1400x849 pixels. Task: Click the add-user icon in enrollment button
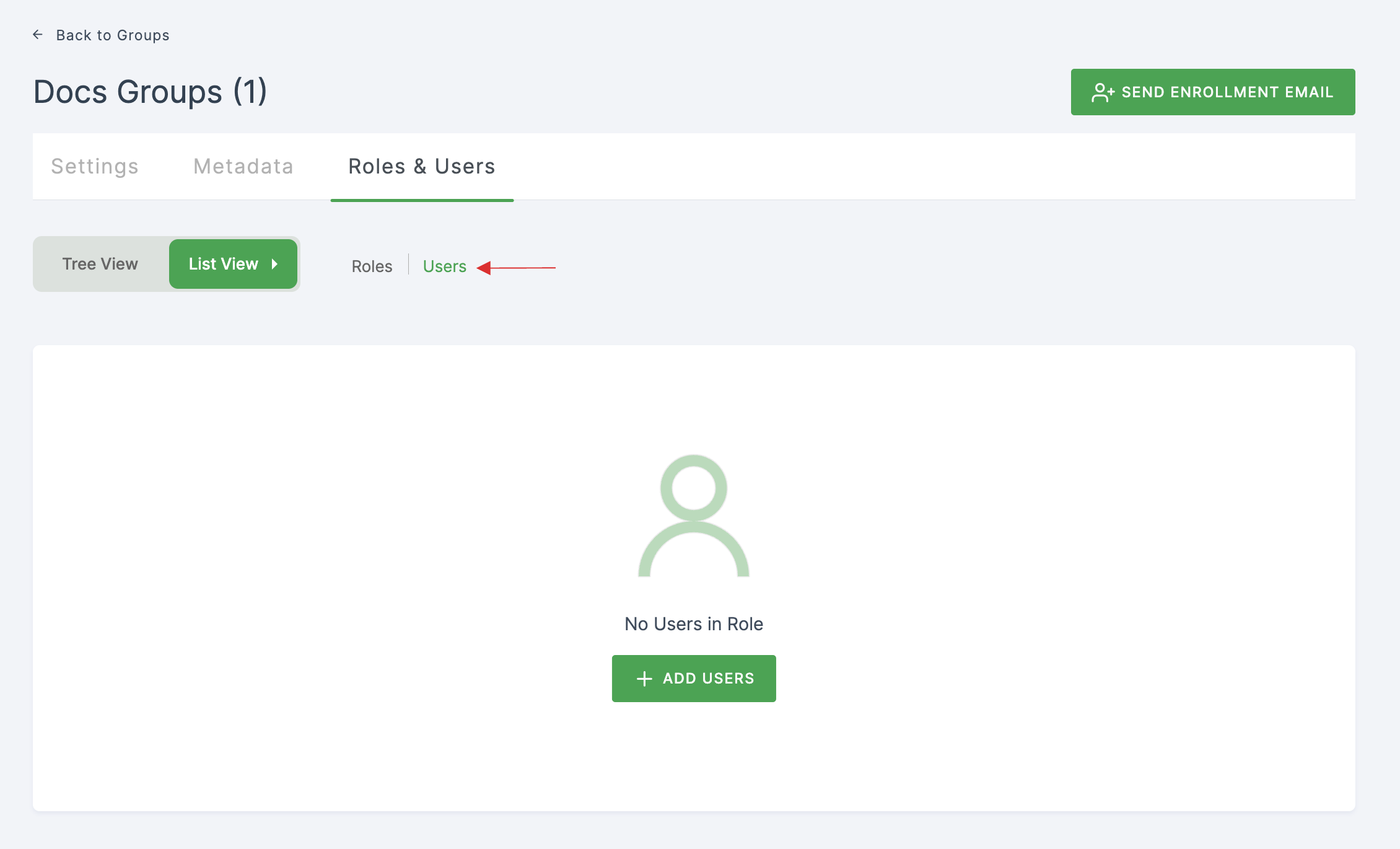tap(1103, 92)
